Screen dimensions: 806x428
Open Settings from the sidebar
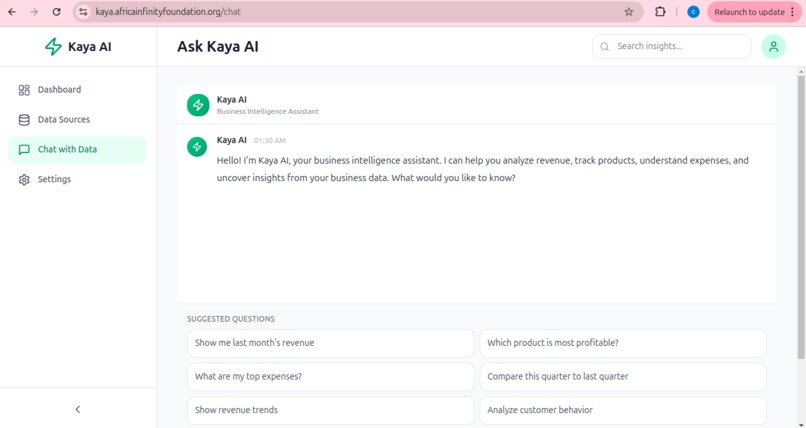tap(77, 179)
